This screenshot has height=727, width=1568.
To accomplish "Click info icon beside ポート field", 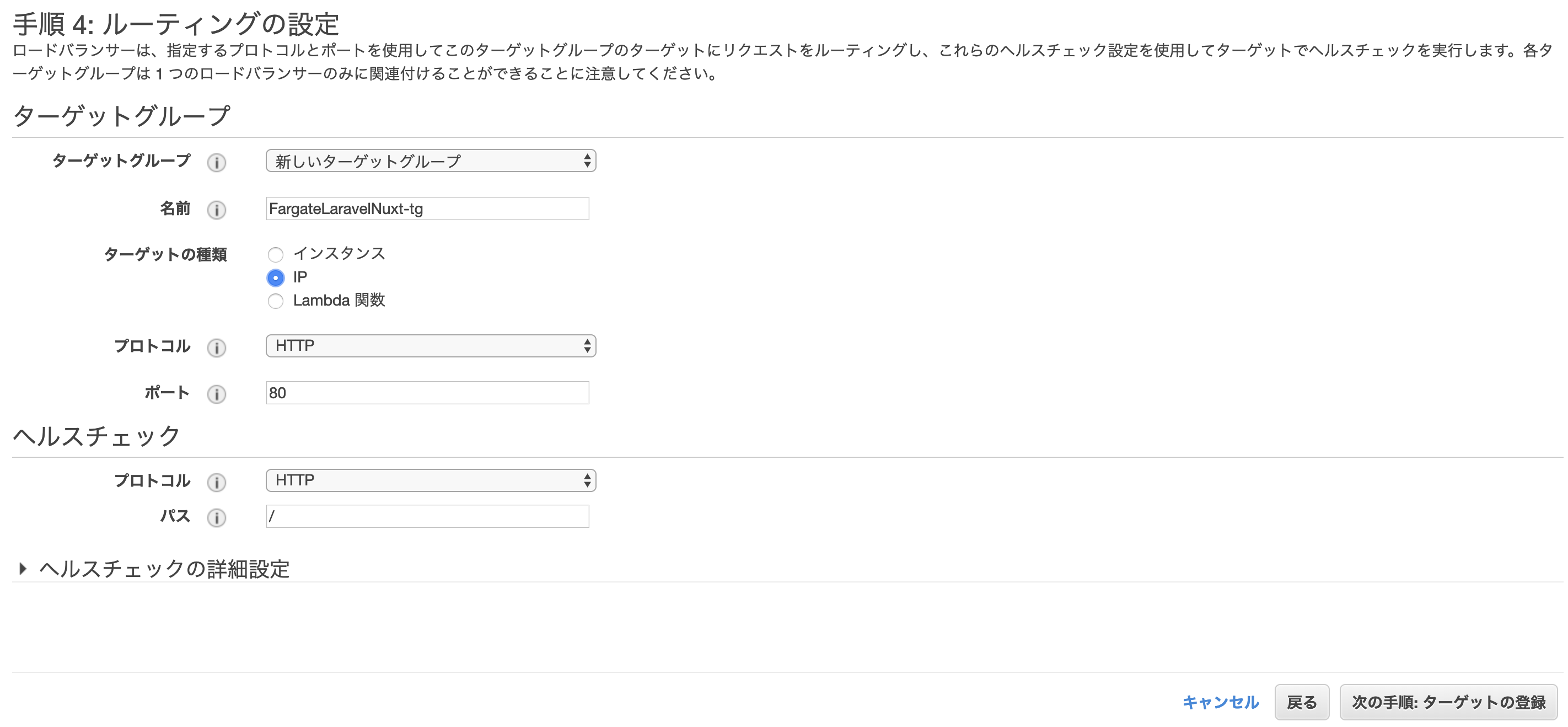I will [x=216, y=394].
